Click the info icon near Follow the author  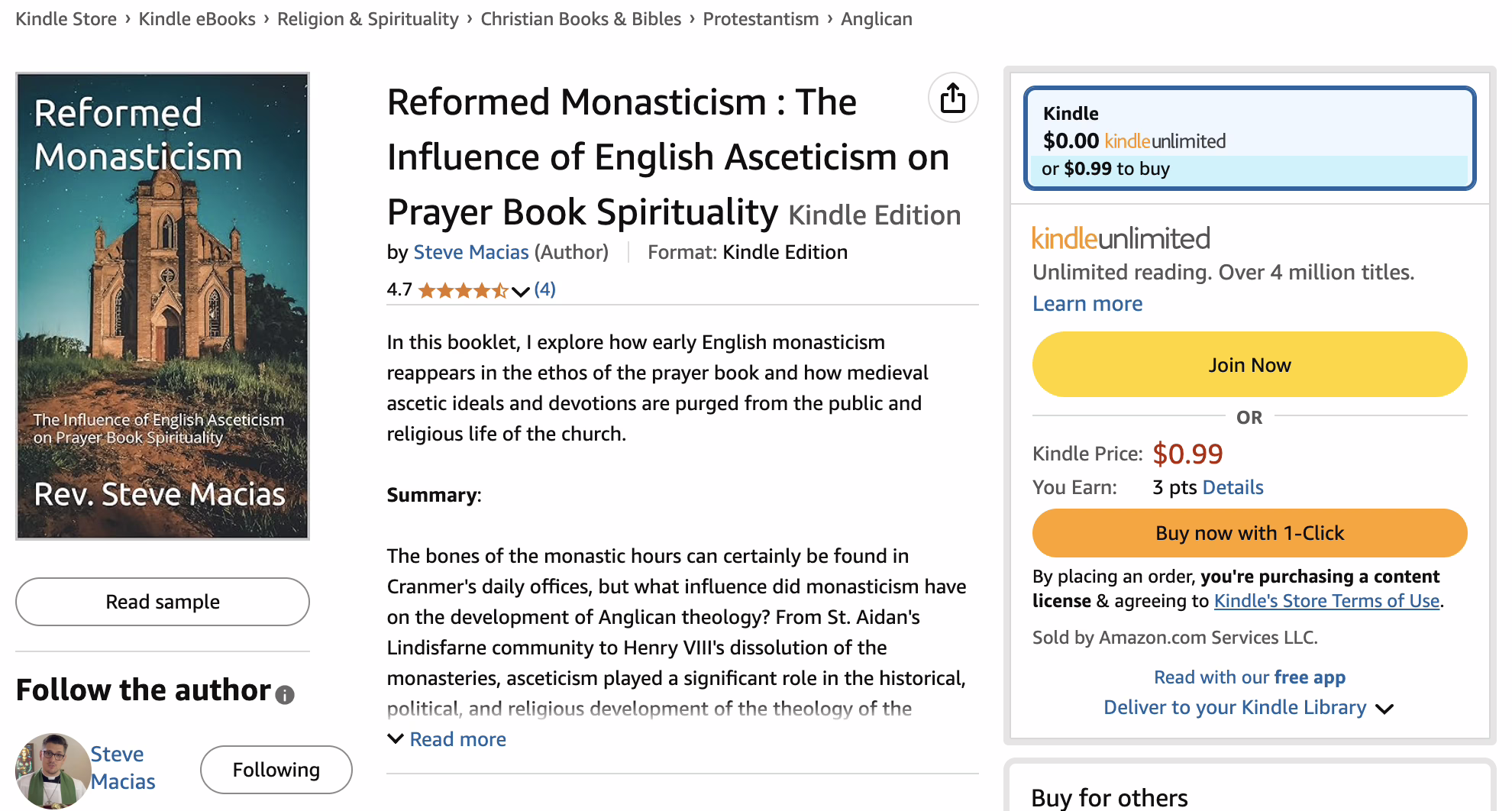285,695
